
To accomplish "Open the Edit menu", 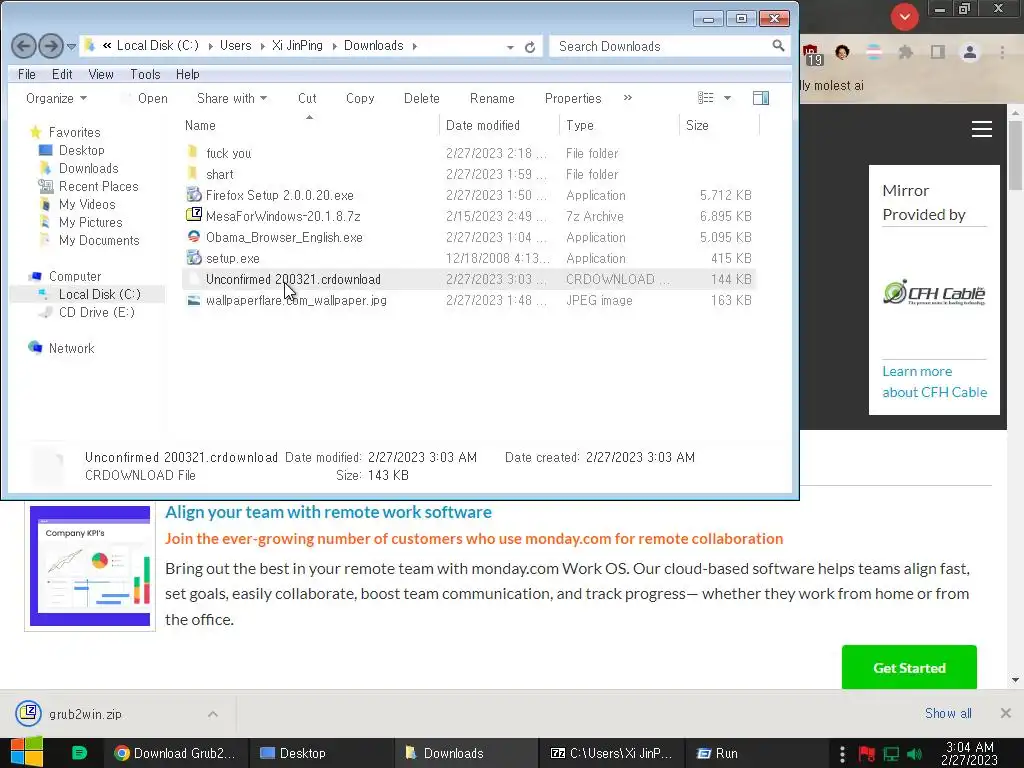I will click(x=62, y=74).
